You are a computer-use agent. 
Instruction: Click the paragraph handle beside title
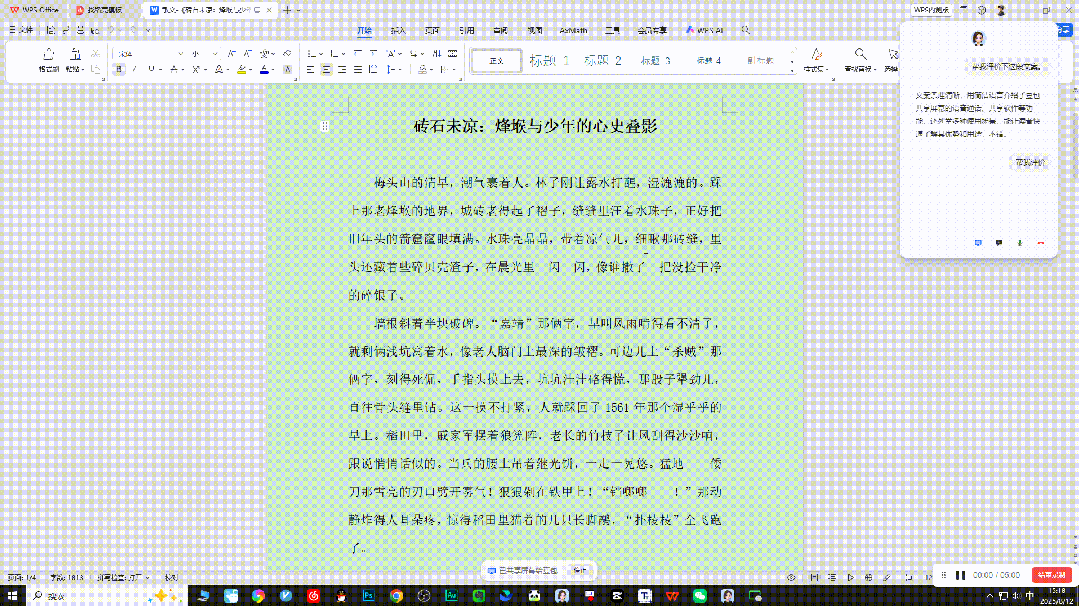[325, 126]
